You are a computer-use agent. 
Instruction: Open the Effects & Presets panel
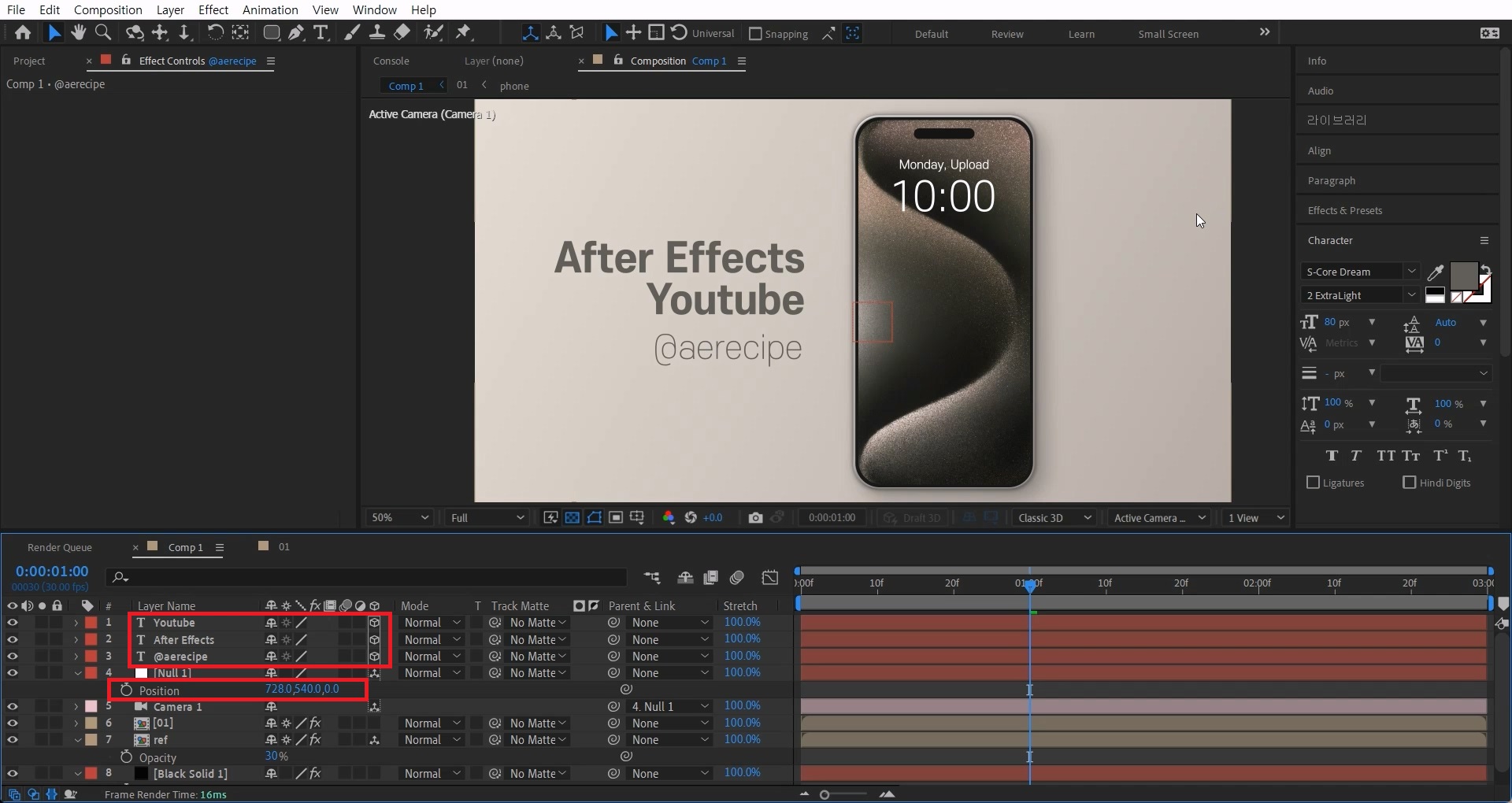click(x=1345, y=210)
